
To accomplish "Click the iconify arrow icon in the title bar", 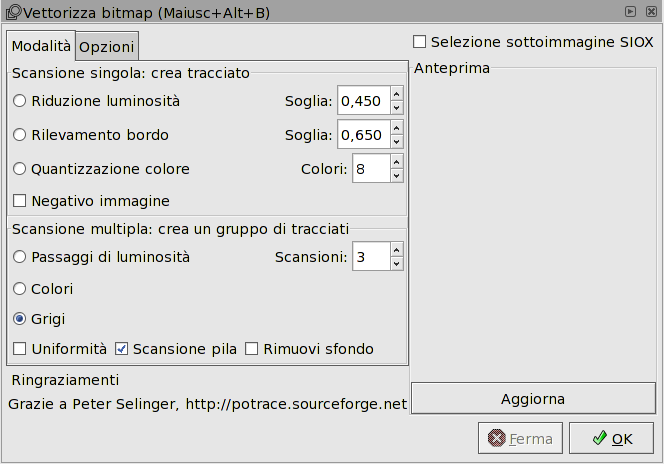I will click(631, 12).
